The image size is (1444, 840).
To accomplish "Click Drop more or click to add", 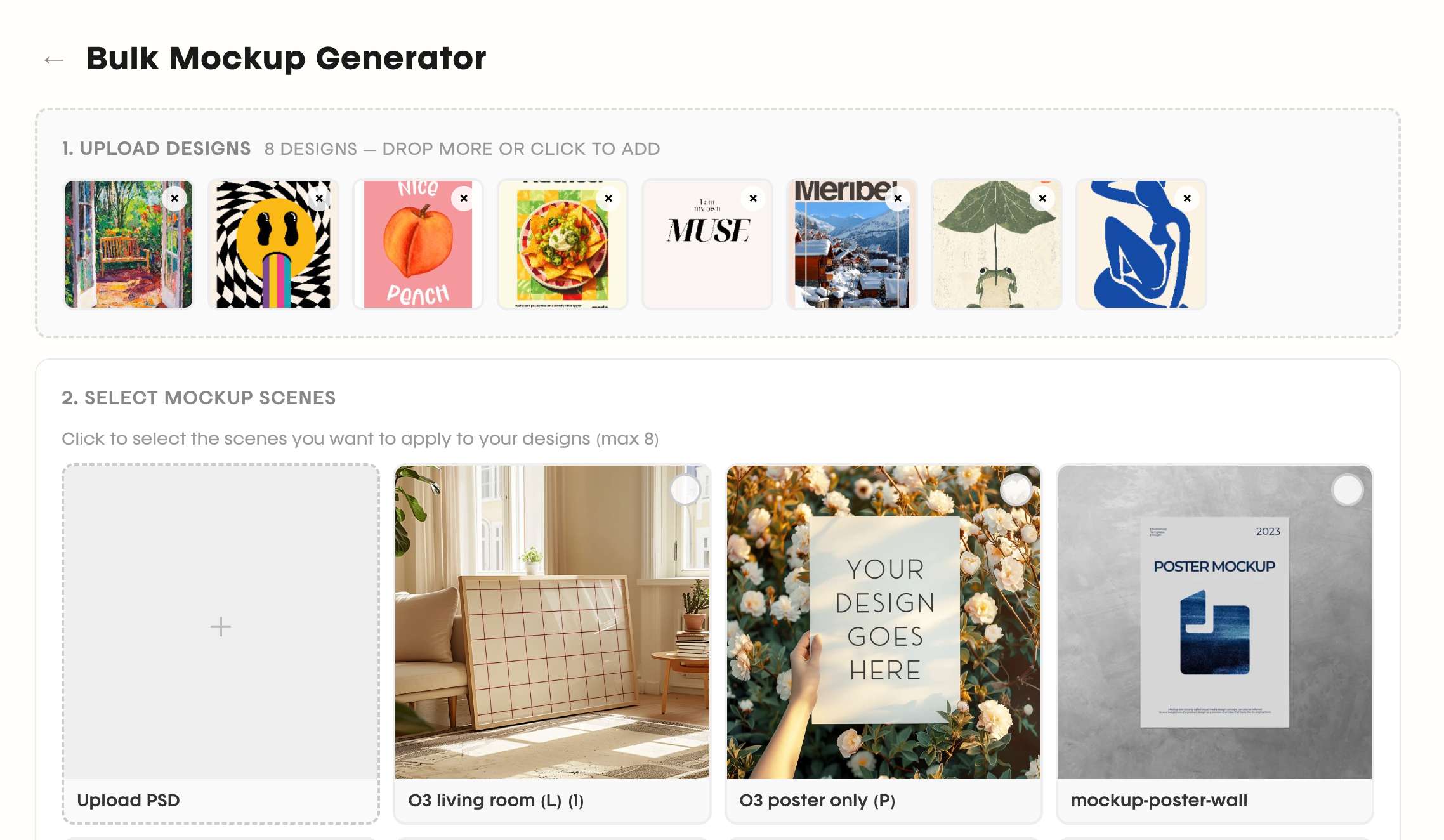I will [521, 149].
